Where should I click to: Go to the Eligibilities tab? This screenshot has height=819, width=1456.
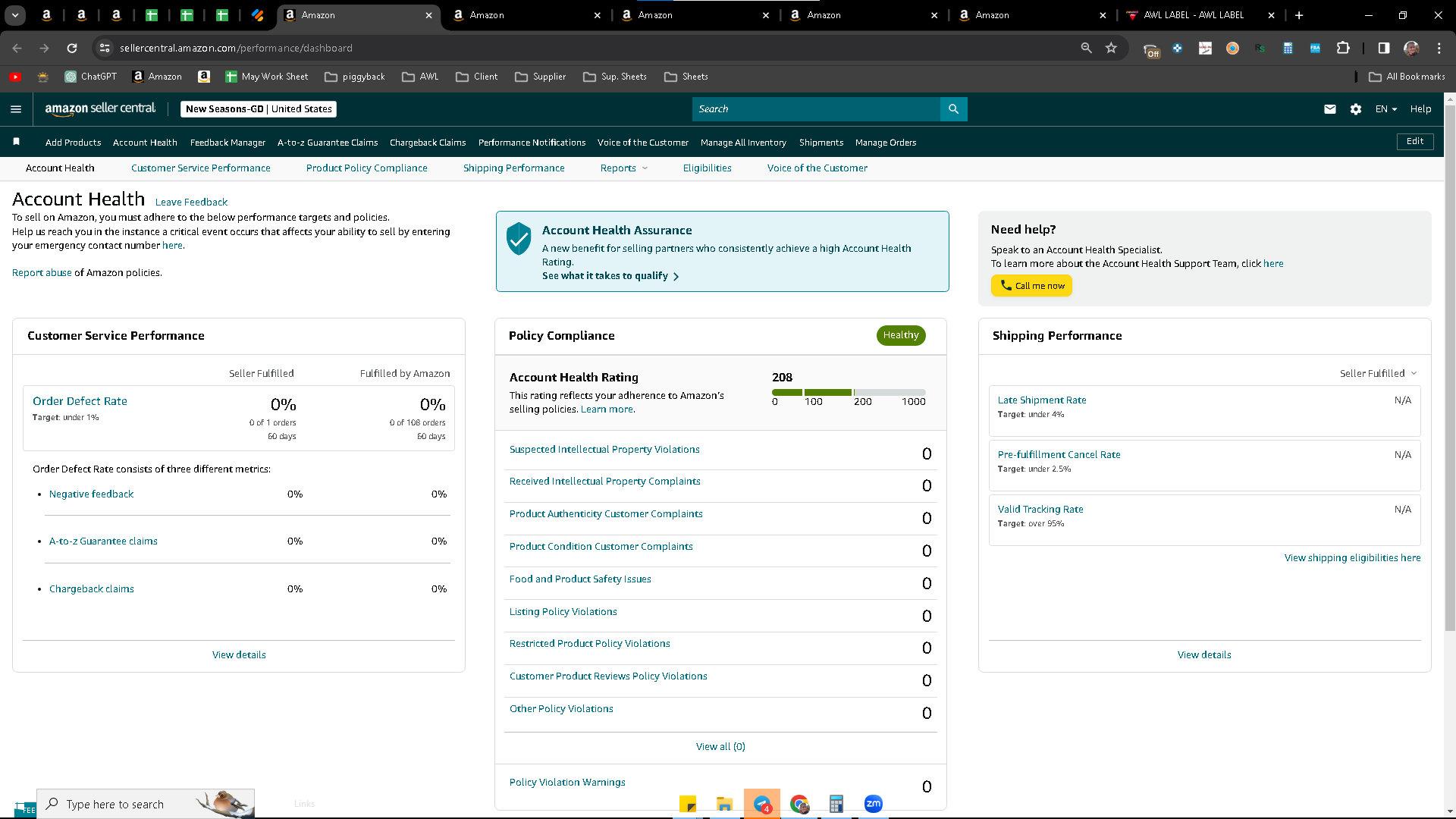coord(708,168)
